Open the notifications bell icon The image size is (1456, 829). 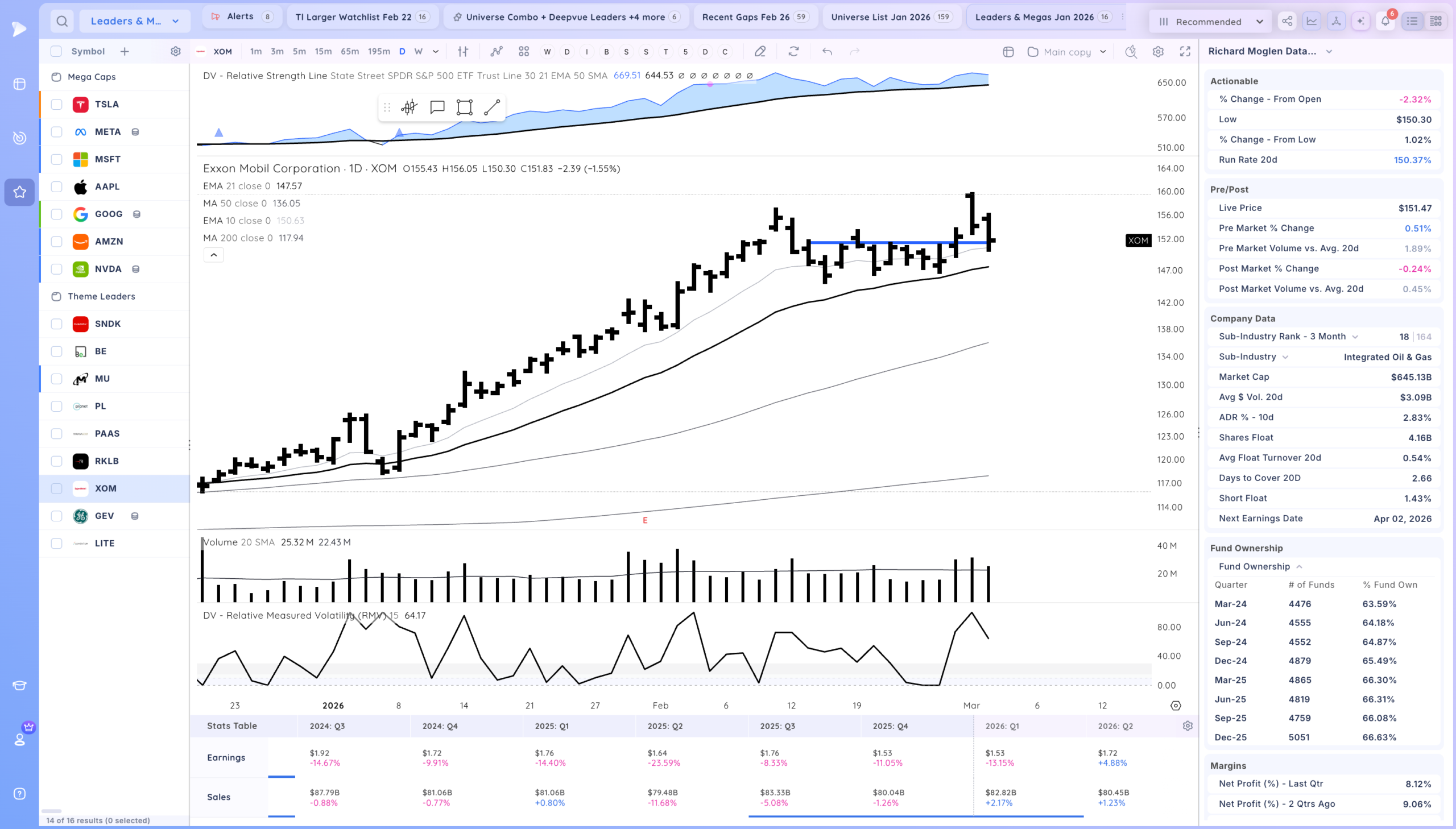point(1385,21)
